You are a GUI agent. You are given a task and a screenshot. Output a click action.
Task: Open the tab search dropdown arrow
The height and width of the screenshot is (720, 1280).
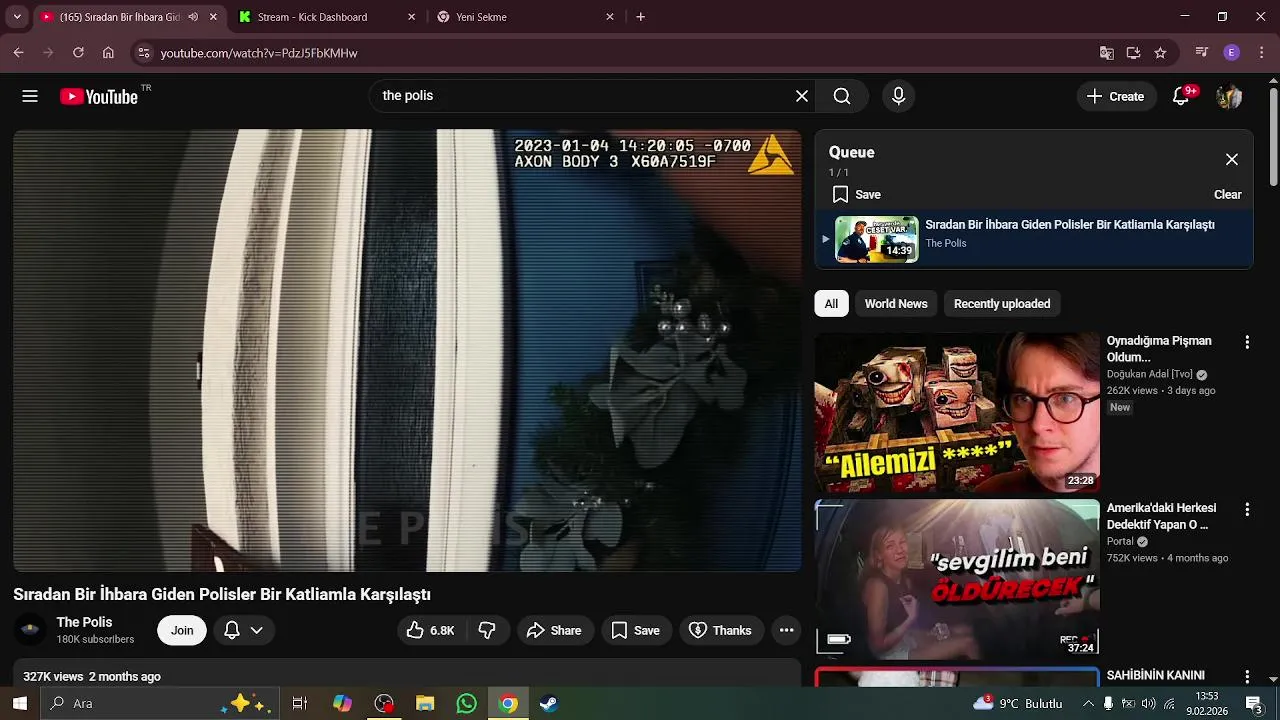click(x=17, y=17)
